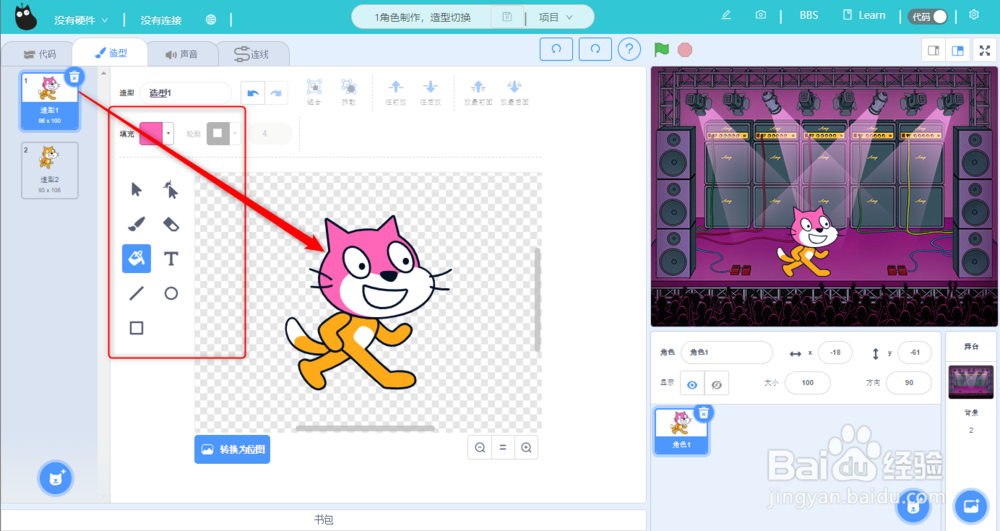This screenshot has width=1000, height=531.
Task: Toggle the 代码 mode switch
Action: [x=929, y=17]
